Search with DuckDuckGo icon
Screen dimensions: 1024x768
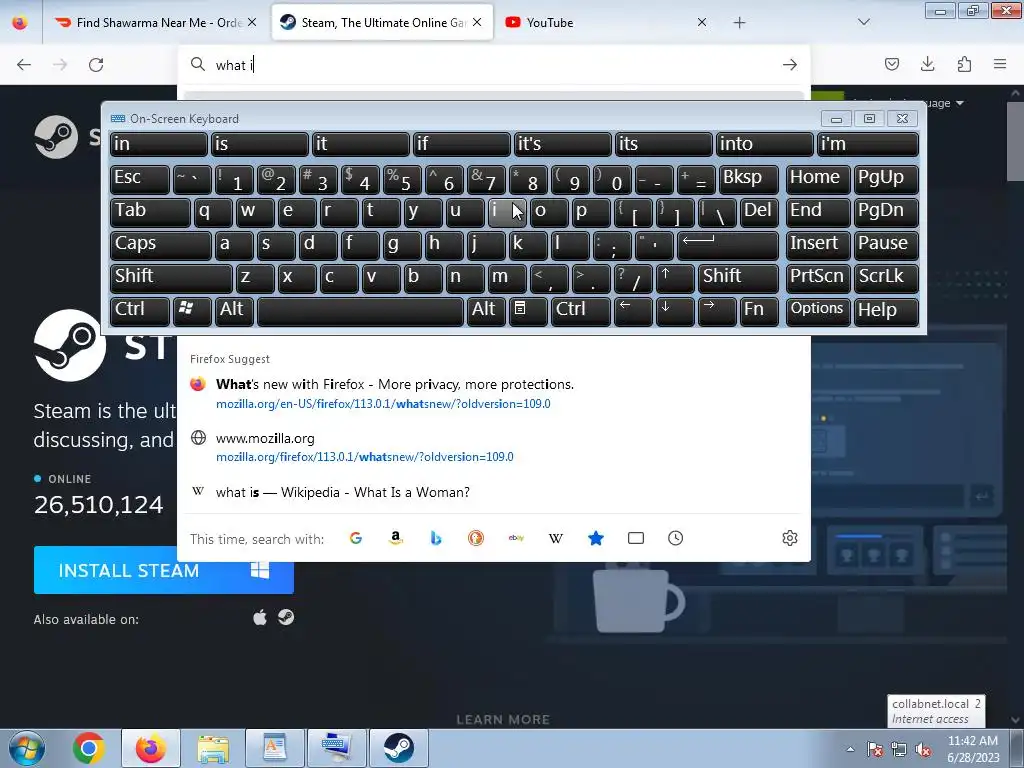pyautogui.click(x=476, y=538)
